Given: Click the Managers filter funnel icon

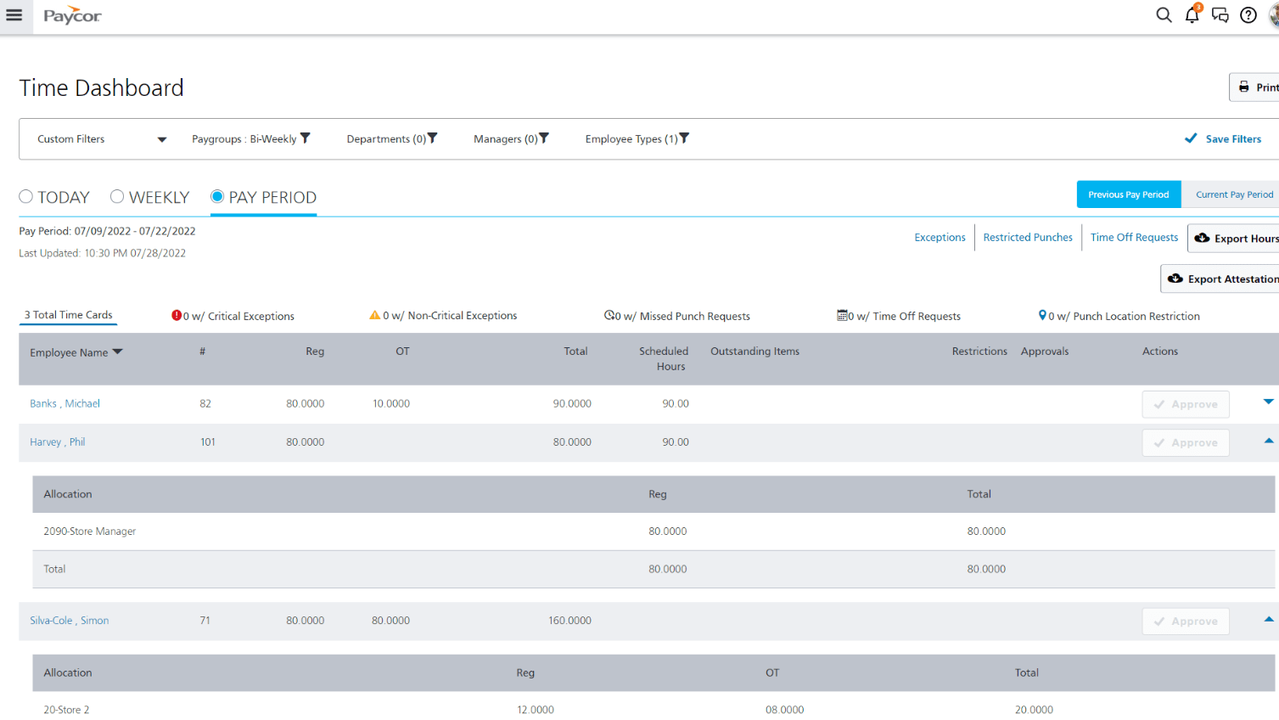Looking at the screenshot, I should tap(544, 139).
